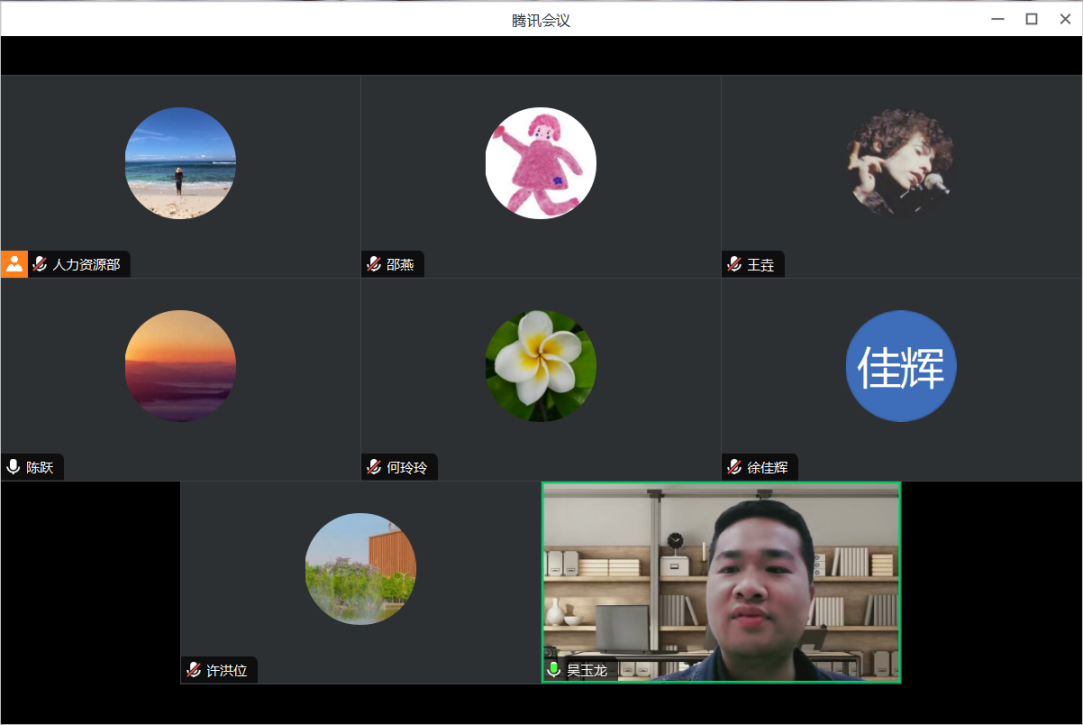Minimize the 腾讯会议 meeting window
Screen dimensions: 1083x725
click(997, 19)
